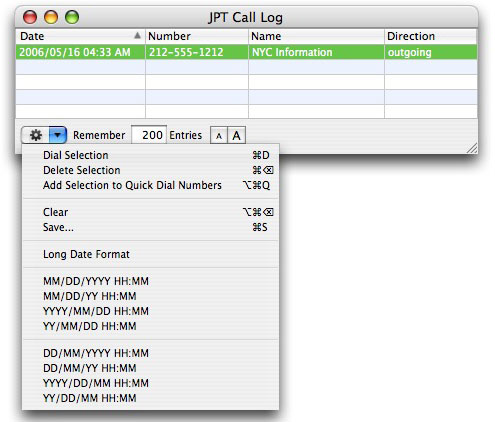This screenshot has height=422, width=495.
Task: Close the JPT Call Log window
Action: [30, 17]
